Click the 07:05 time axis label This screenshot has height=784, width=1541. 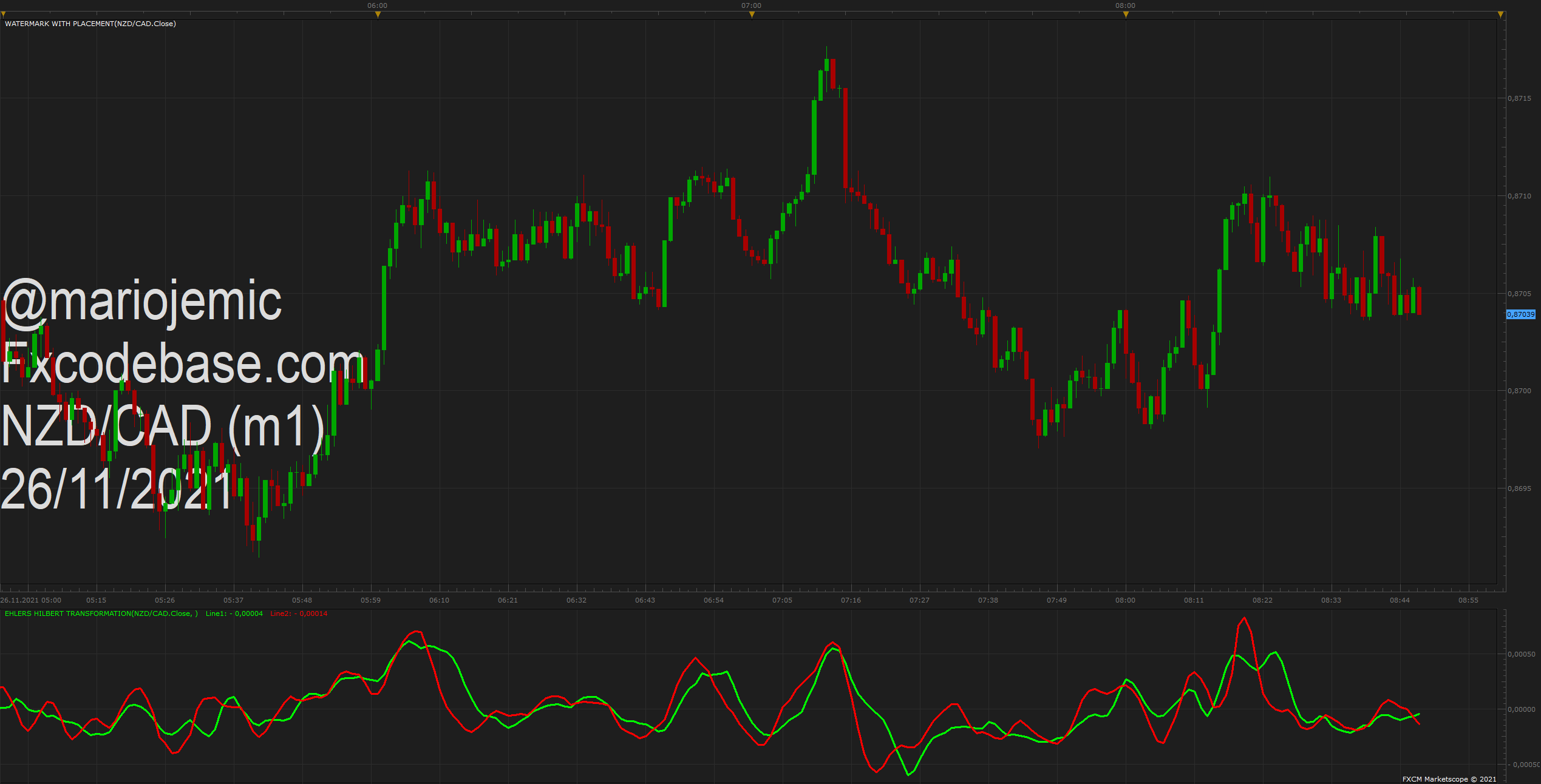782,600
